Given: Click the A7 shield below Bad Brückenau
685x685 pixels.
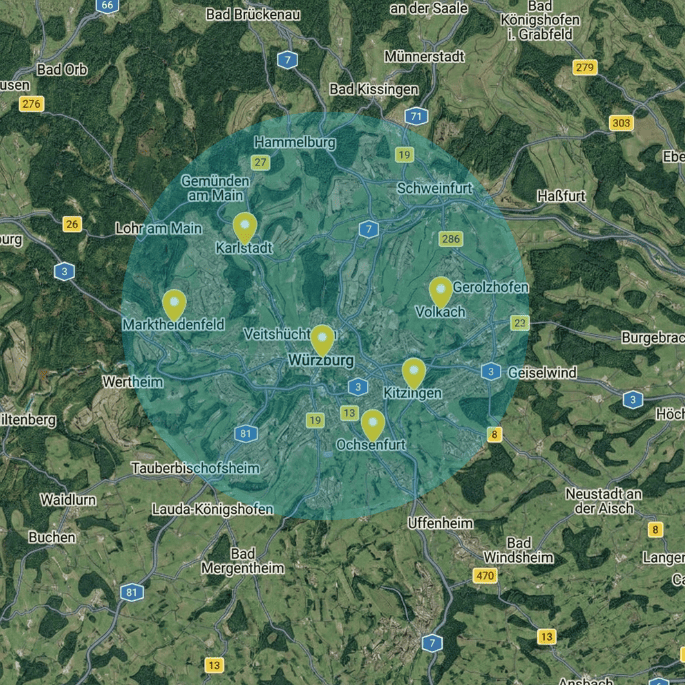Looking at the screenshot, I should click(287, 60).
